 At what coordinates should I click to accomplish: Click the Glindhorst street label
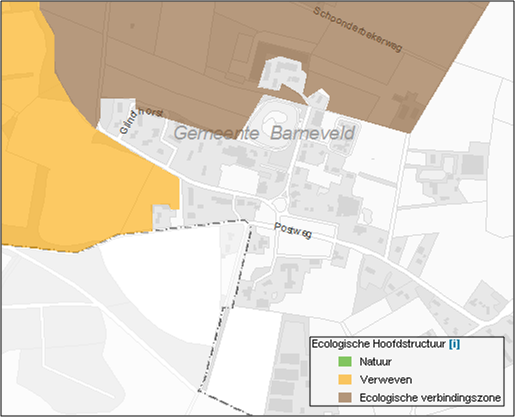[141, 120]
